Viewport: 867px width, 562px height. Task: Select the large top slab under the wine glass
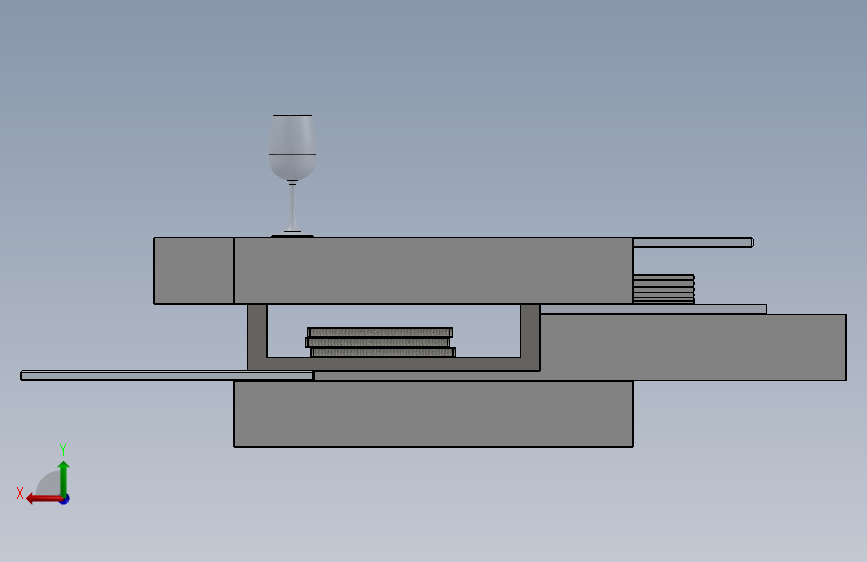[434, 270]
